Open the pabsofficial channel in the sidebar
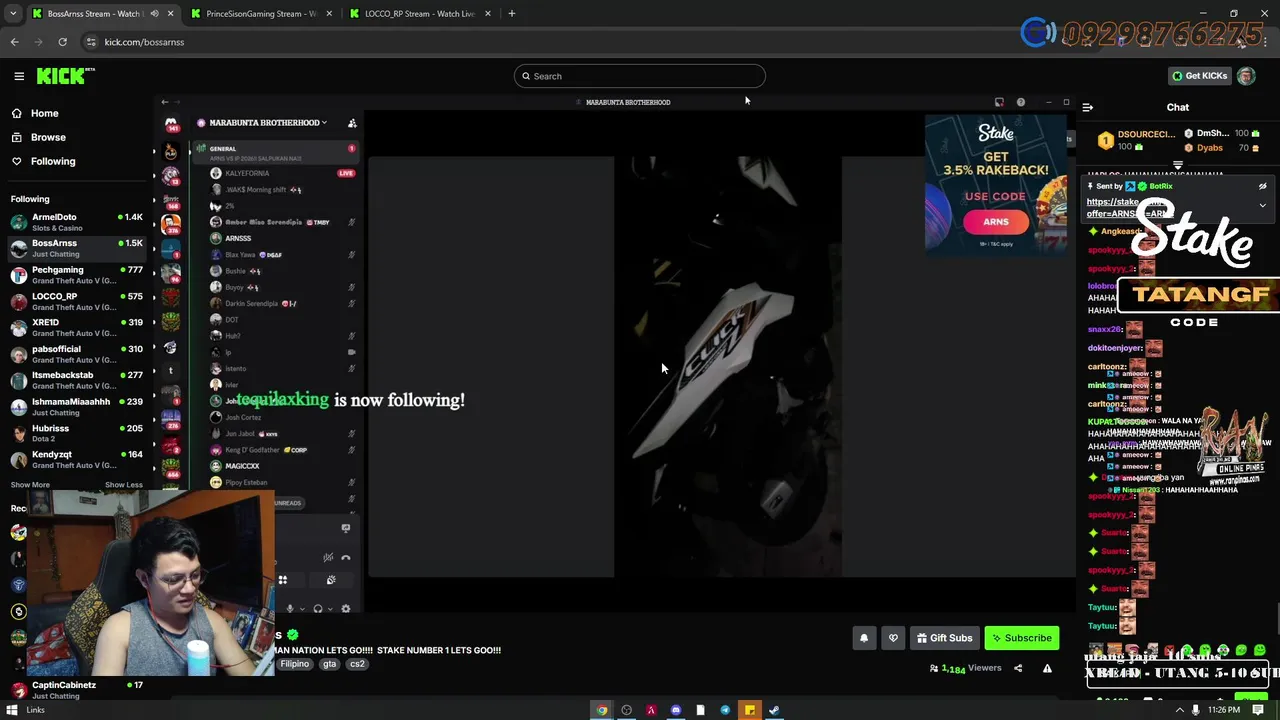The height and width of the screenshot is (720, 1280). click(x=76, y=354)
